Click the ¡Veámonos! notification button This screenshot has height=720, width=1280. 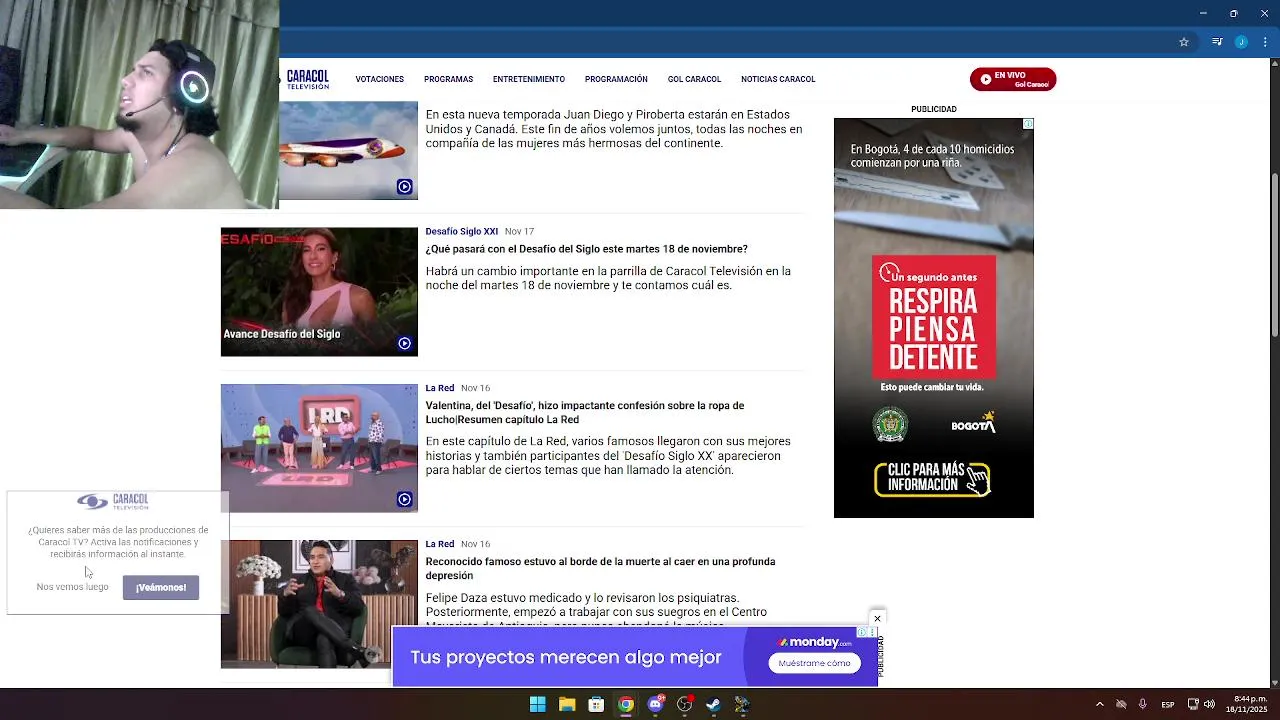[x=161, y=587]
